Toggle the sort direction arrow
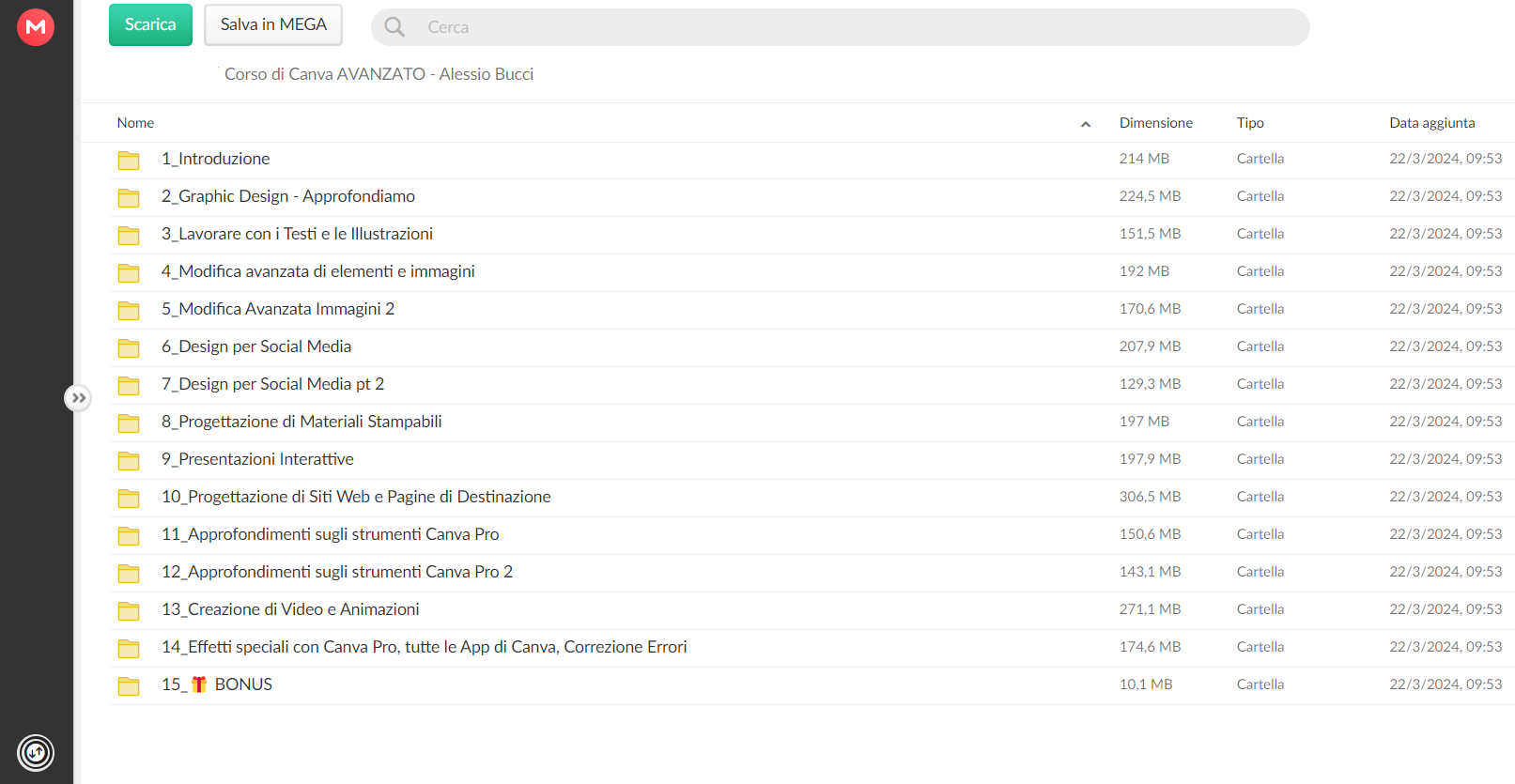This screenshot has width=1515, height=784. pos(1086,124)
